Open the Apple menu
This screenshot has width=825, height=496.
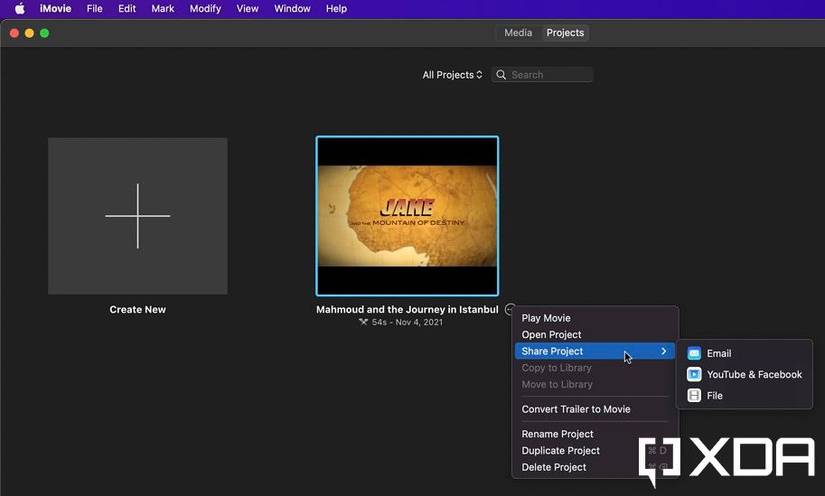19,9
